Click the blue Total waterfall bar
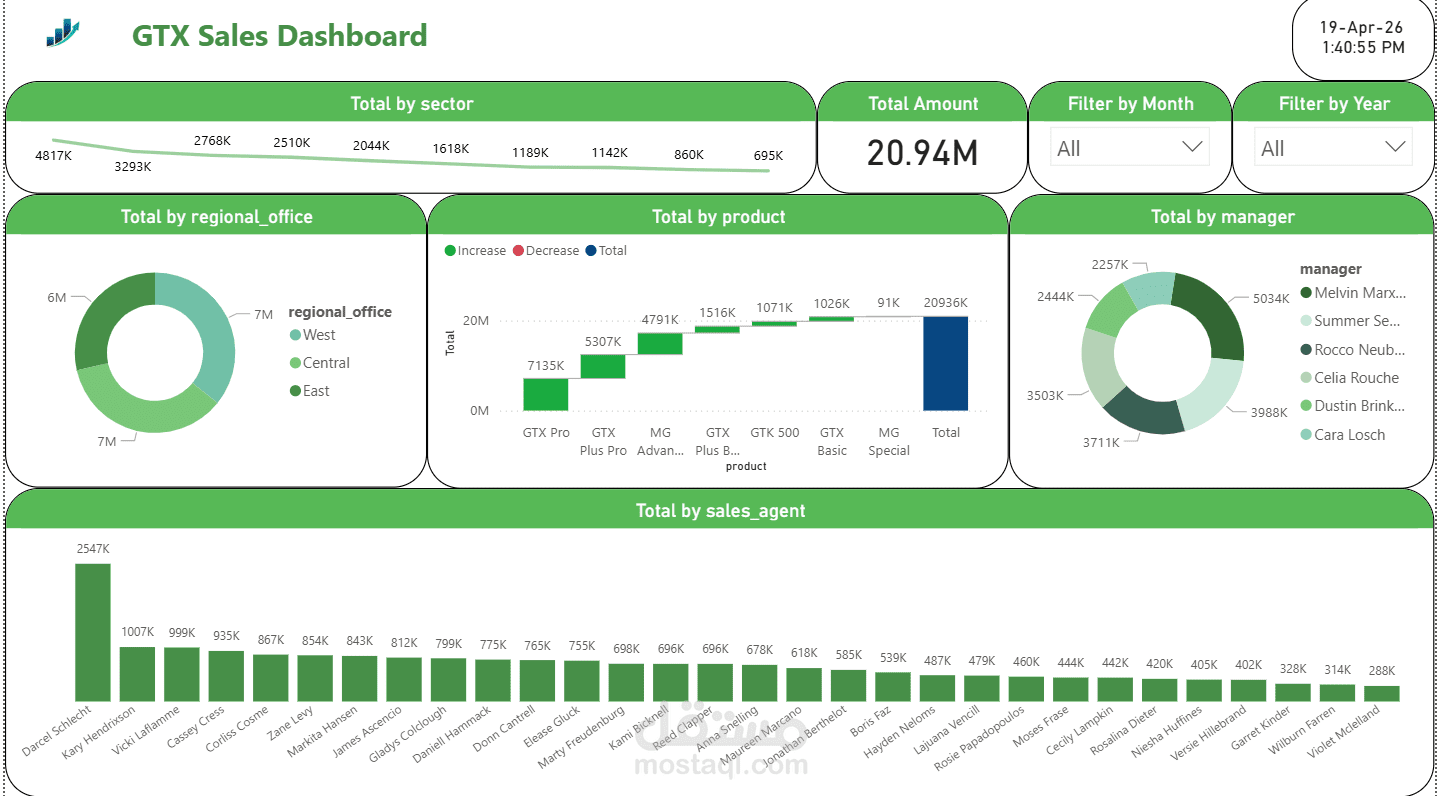 pos(946,363)
